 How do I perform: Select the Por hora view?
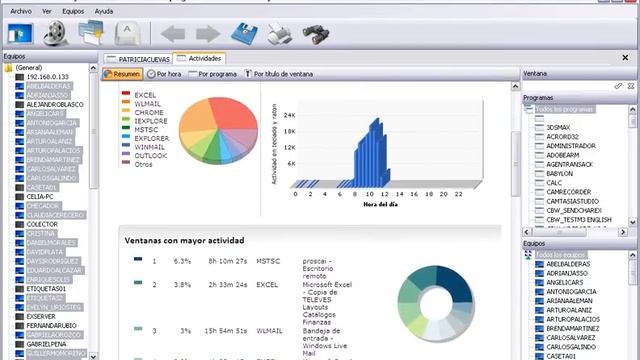(164, 74)
